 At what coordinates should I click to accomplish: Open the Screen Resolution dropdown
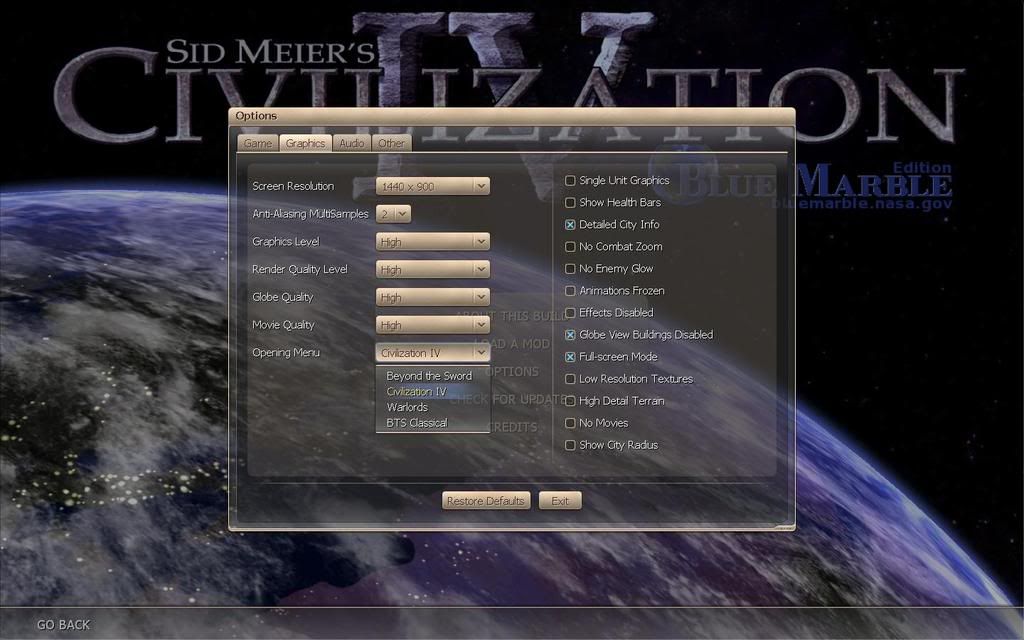click(x=432, y=186)
